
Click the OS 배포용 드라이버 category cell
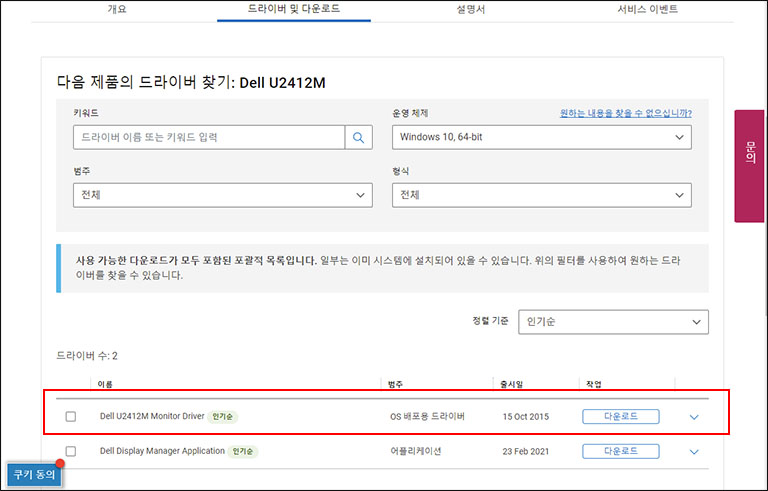coord(427,417)
